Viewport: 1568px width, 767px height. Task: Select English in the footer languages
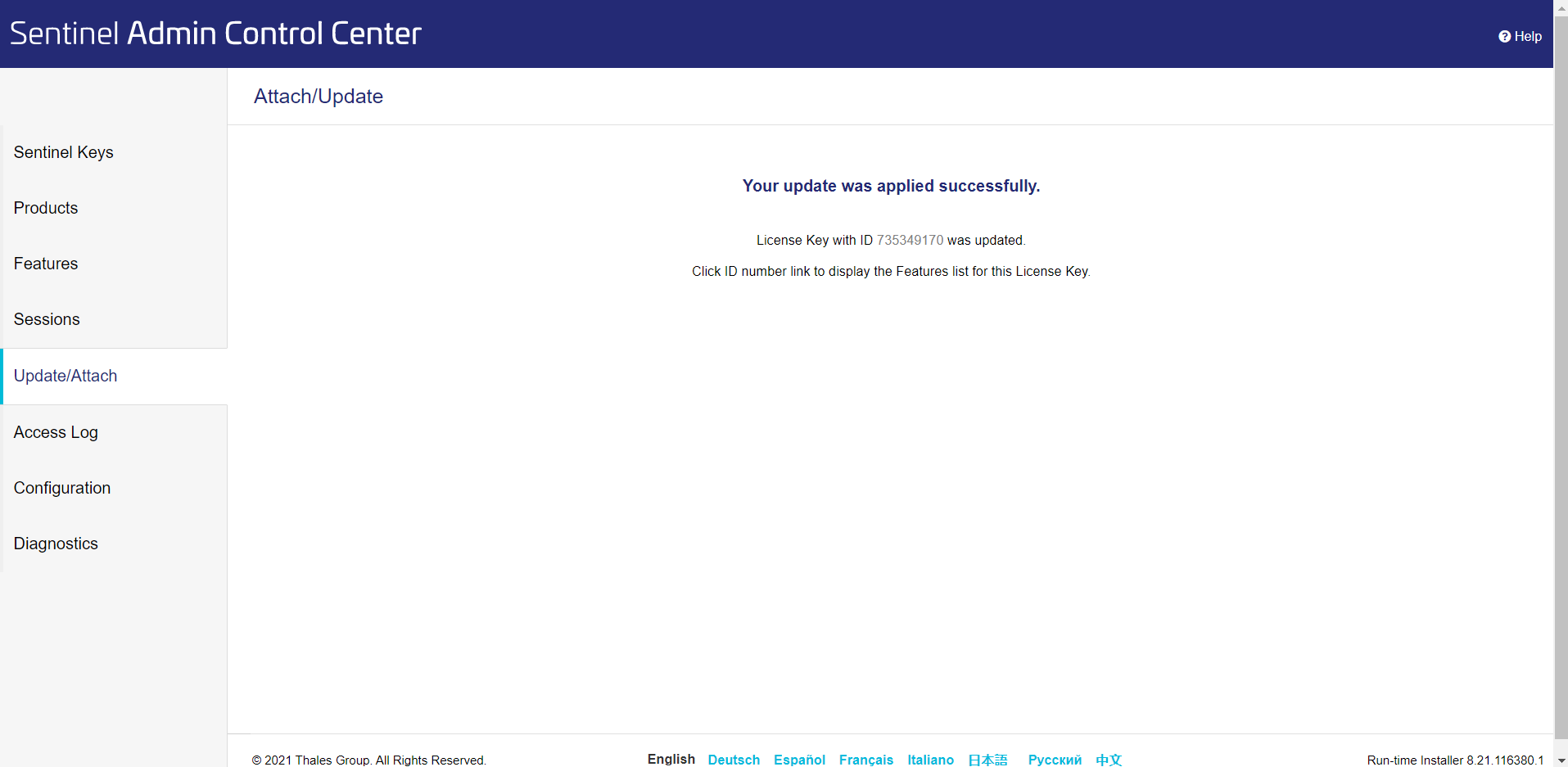[671, 759]
